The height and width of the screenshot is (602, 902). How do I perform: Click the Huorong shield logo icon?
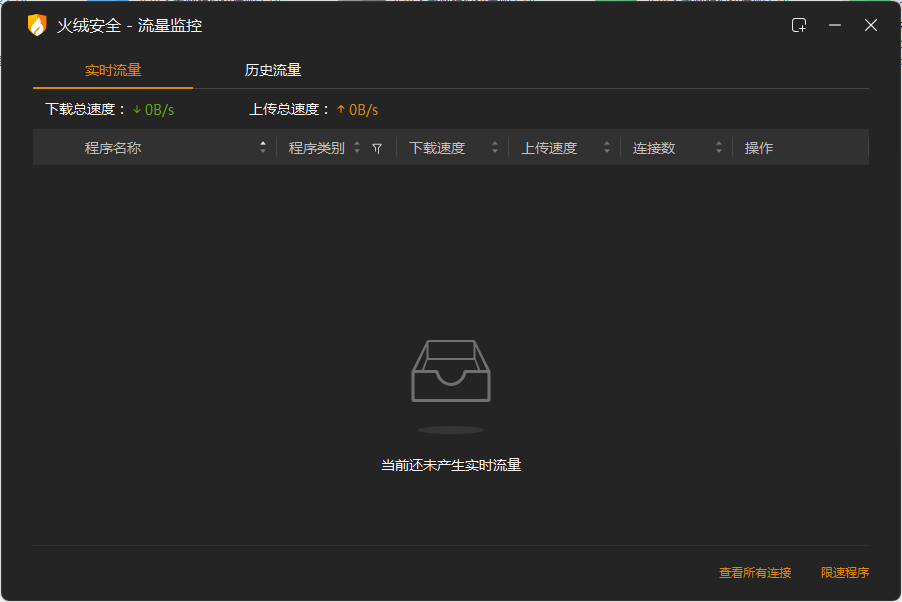point(37,26)
